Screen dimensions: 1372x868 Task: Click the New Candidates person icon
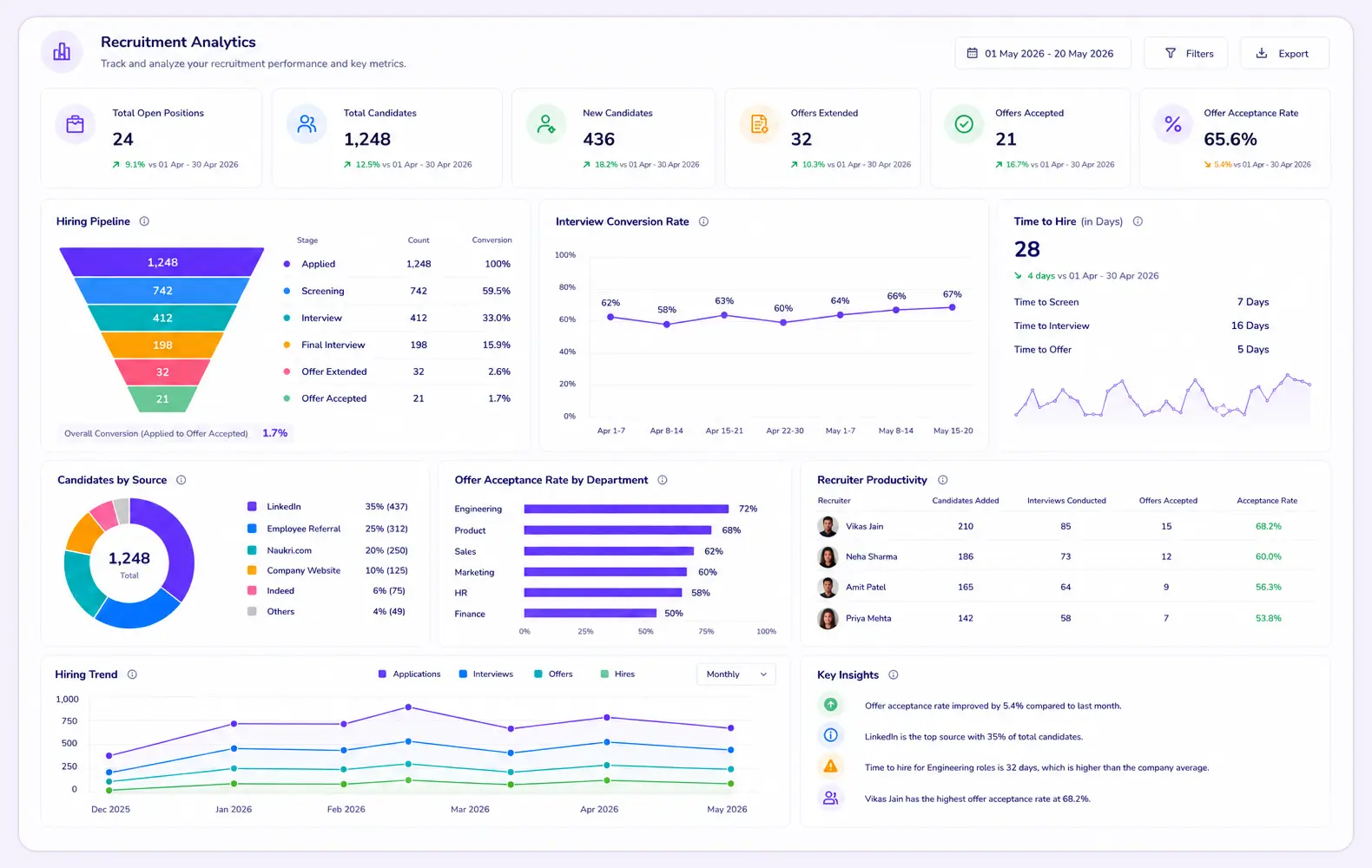coord(546,124)
